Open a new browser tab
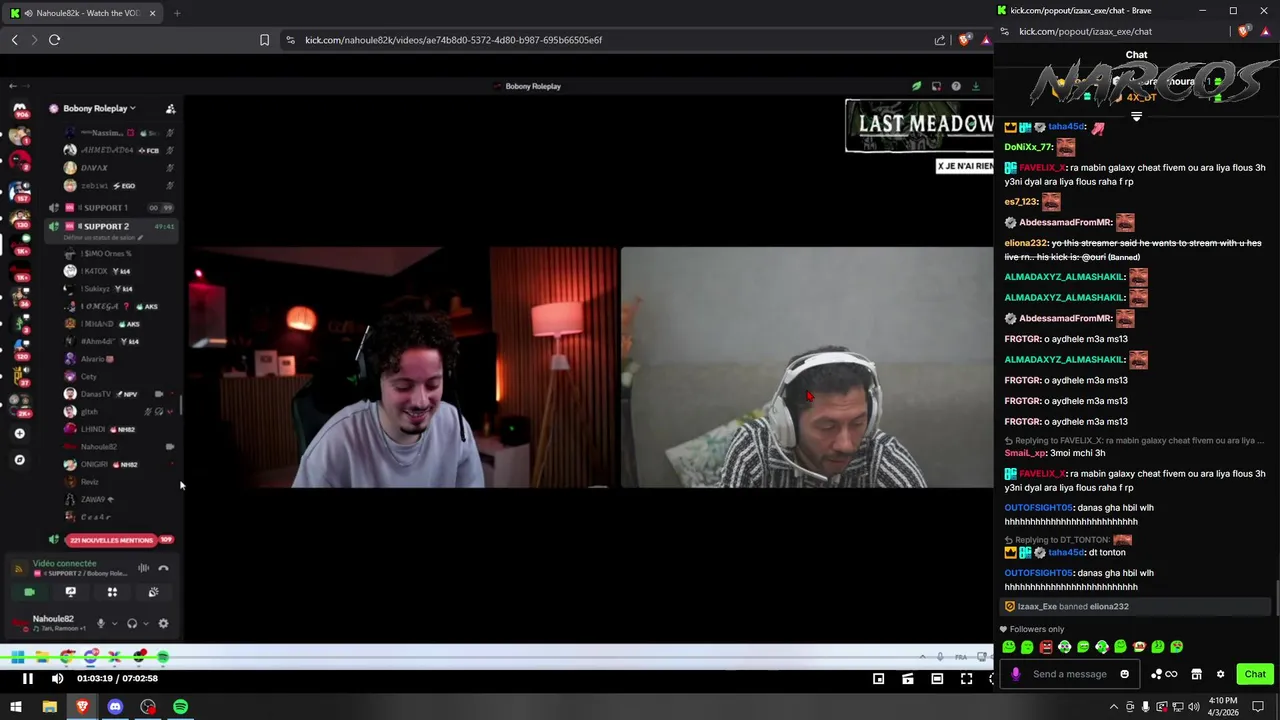The width and height of the screenshot is (1280, 720). tap(176, 13)
